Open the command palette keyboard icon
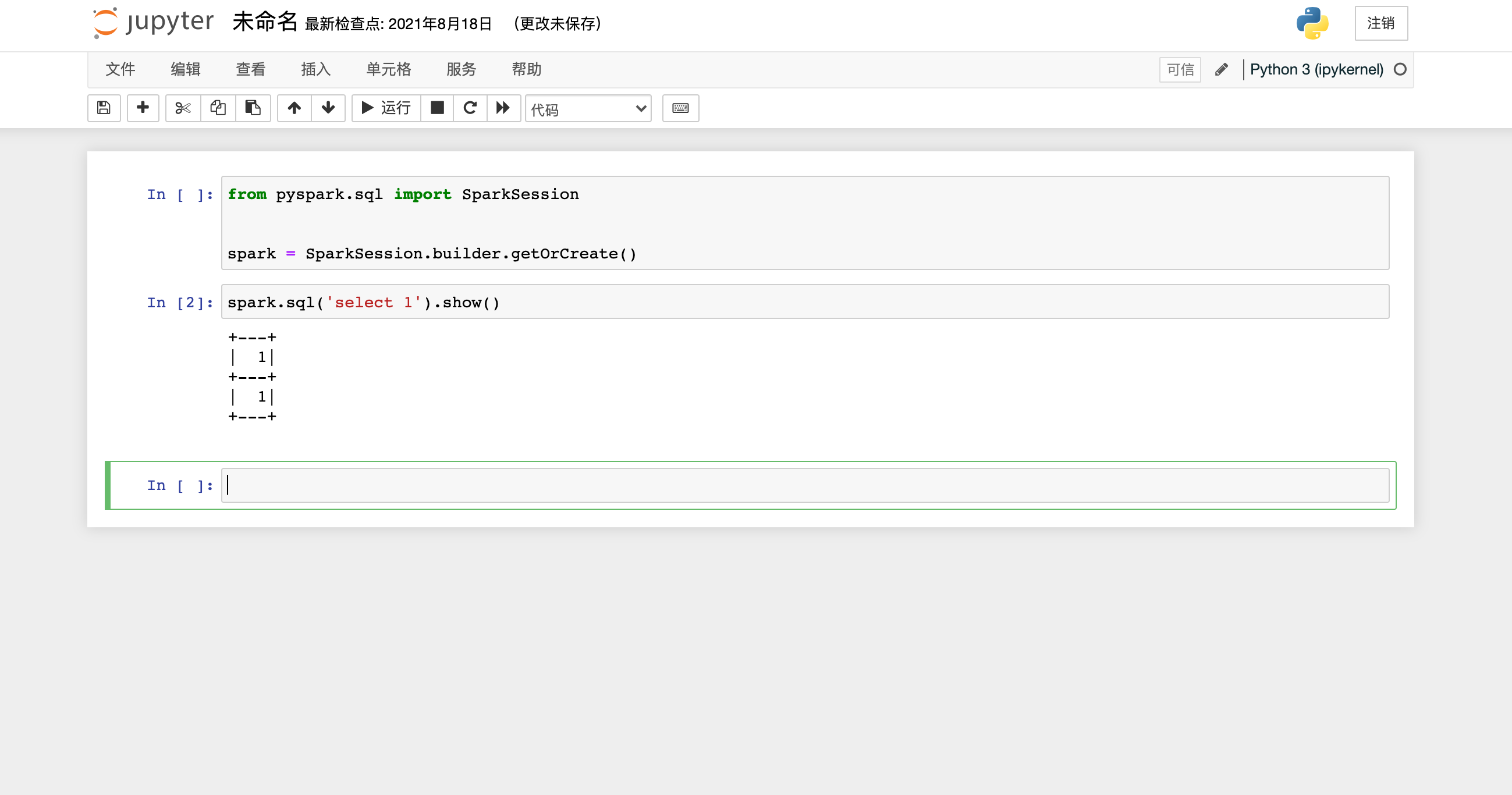The image size is (1512, 795). point(680,108)
